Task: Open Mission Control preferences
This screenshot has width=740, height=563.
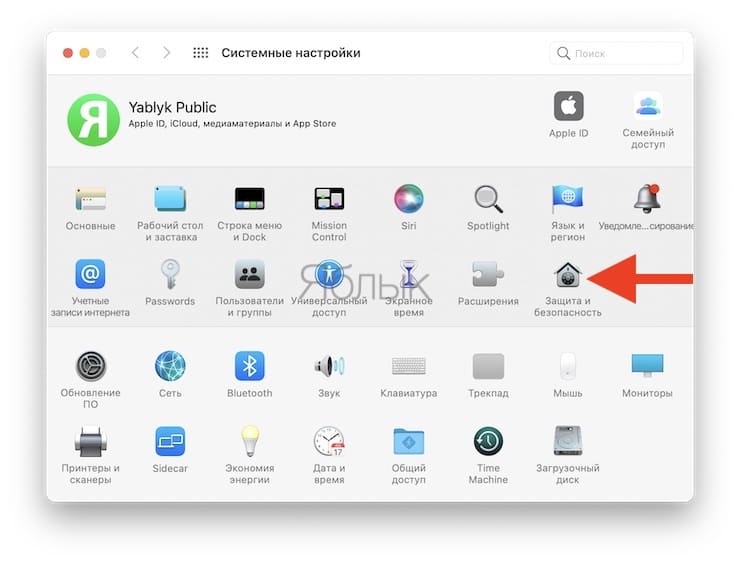Action: point(329,199)
